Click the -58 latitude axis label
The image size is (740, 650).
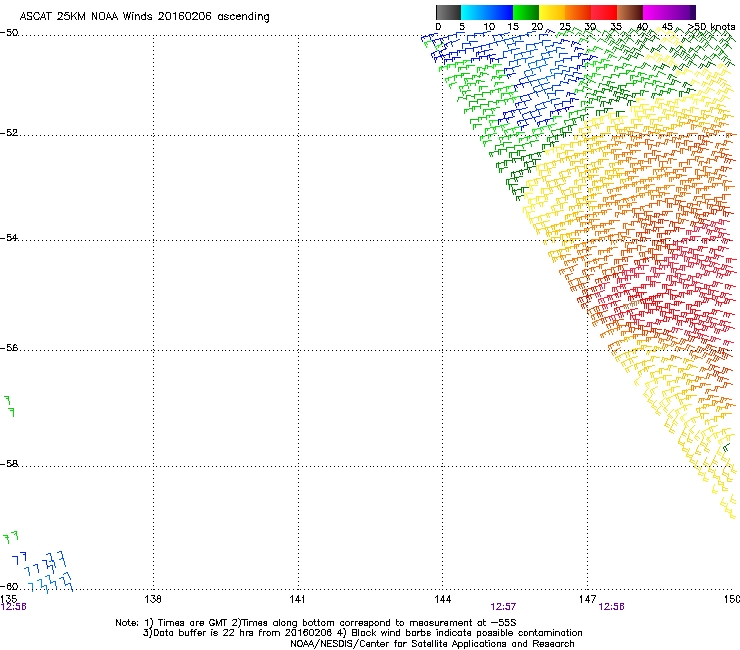click(9, 464)
